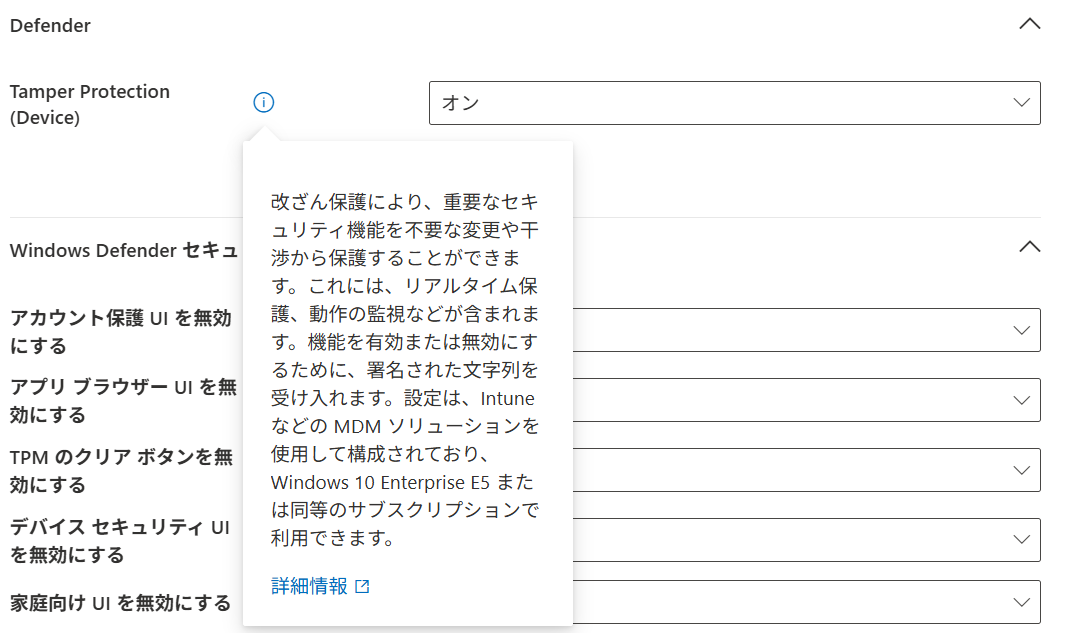Click the Tamper Protection info icon
This screenshot has height=633, width=1069.
[263, 102]
